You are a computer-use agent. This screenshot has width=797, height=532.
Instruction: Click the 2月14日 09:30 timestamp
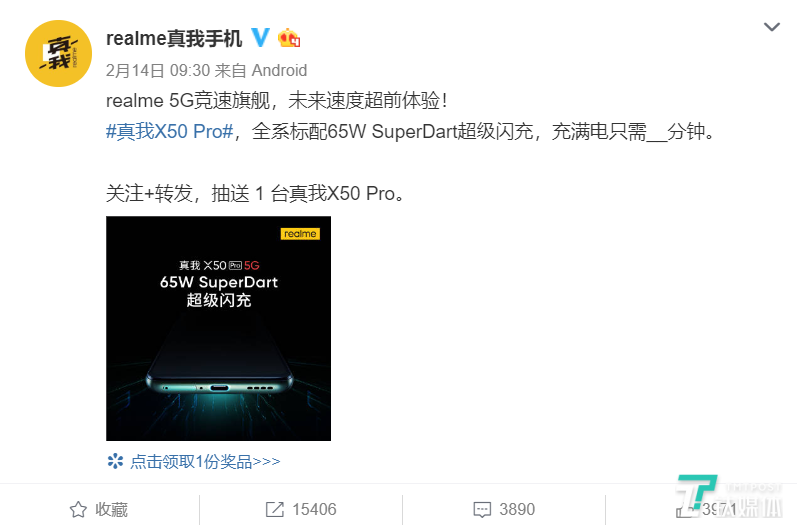pyautogui.click(x=156, y=70)
